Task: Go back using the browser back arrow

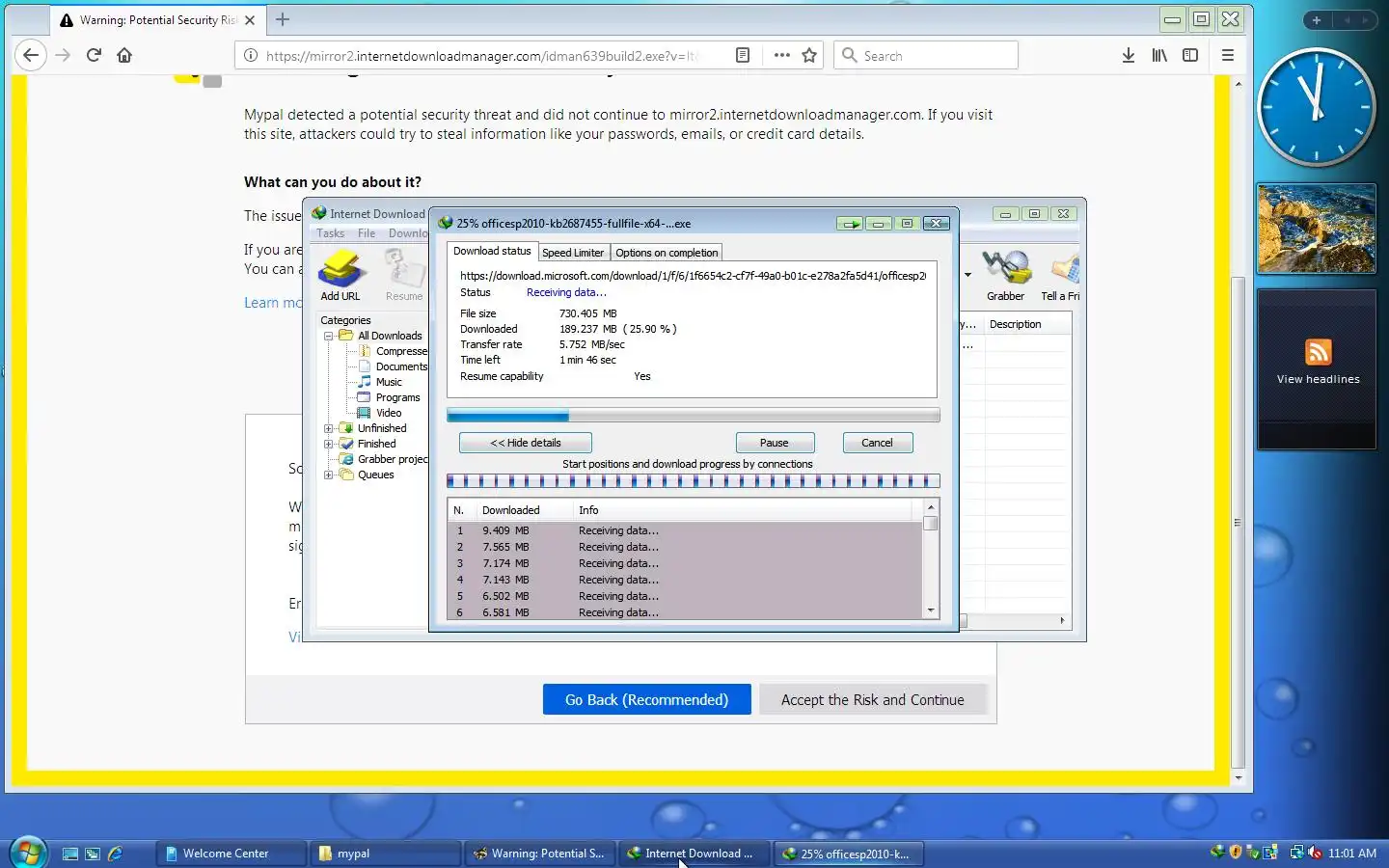Action: coord(31,55)
